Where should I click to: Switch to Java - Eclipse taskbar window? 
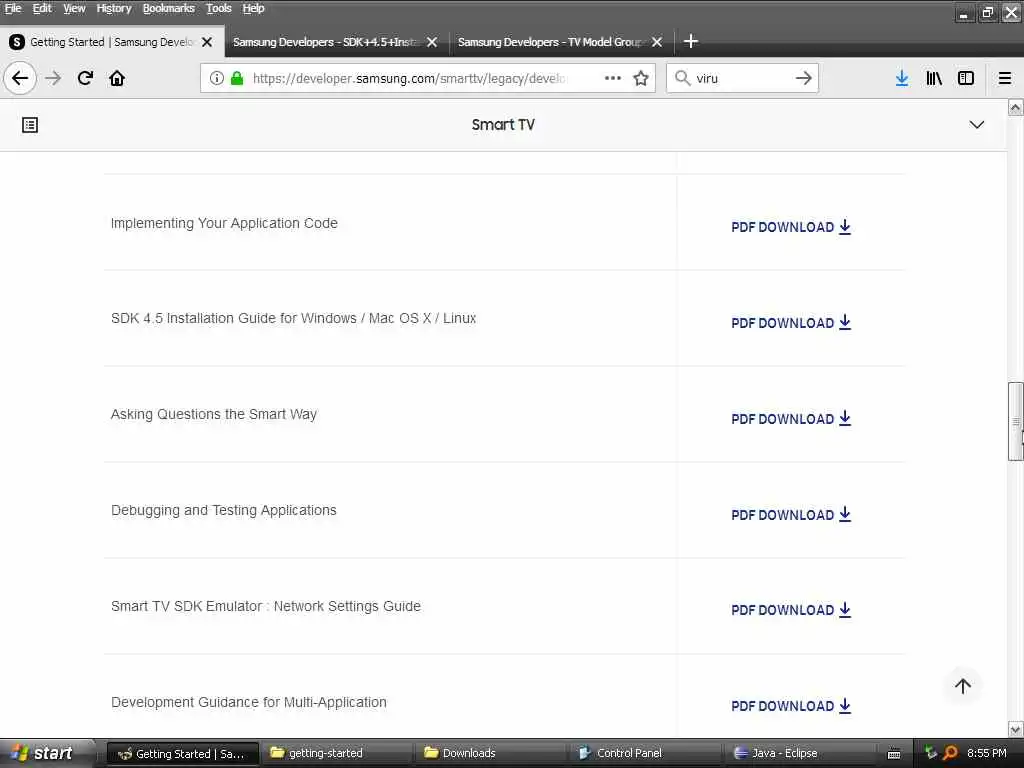pos(801,753)
